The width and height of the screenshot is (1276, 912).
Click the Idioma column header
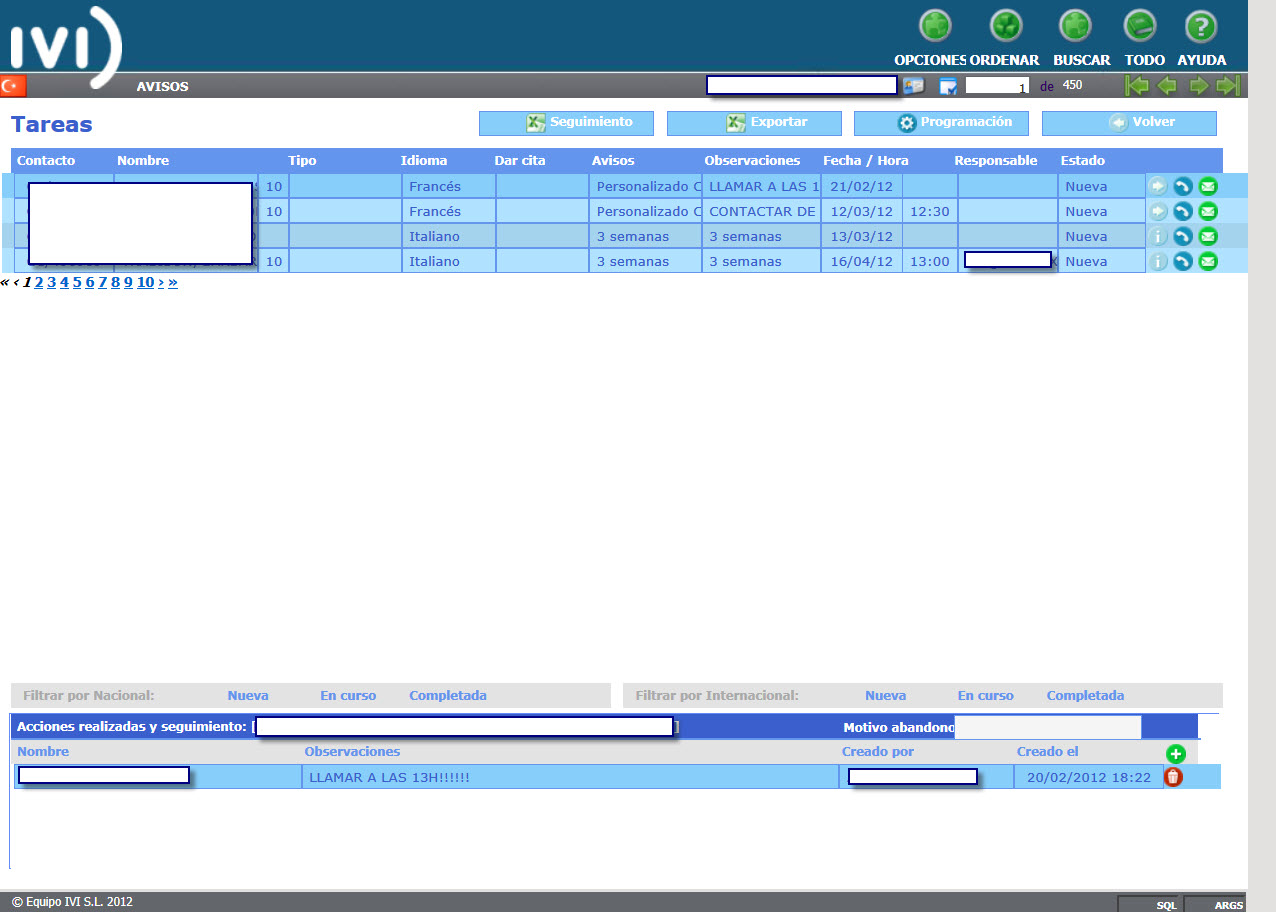click(424, 160)
